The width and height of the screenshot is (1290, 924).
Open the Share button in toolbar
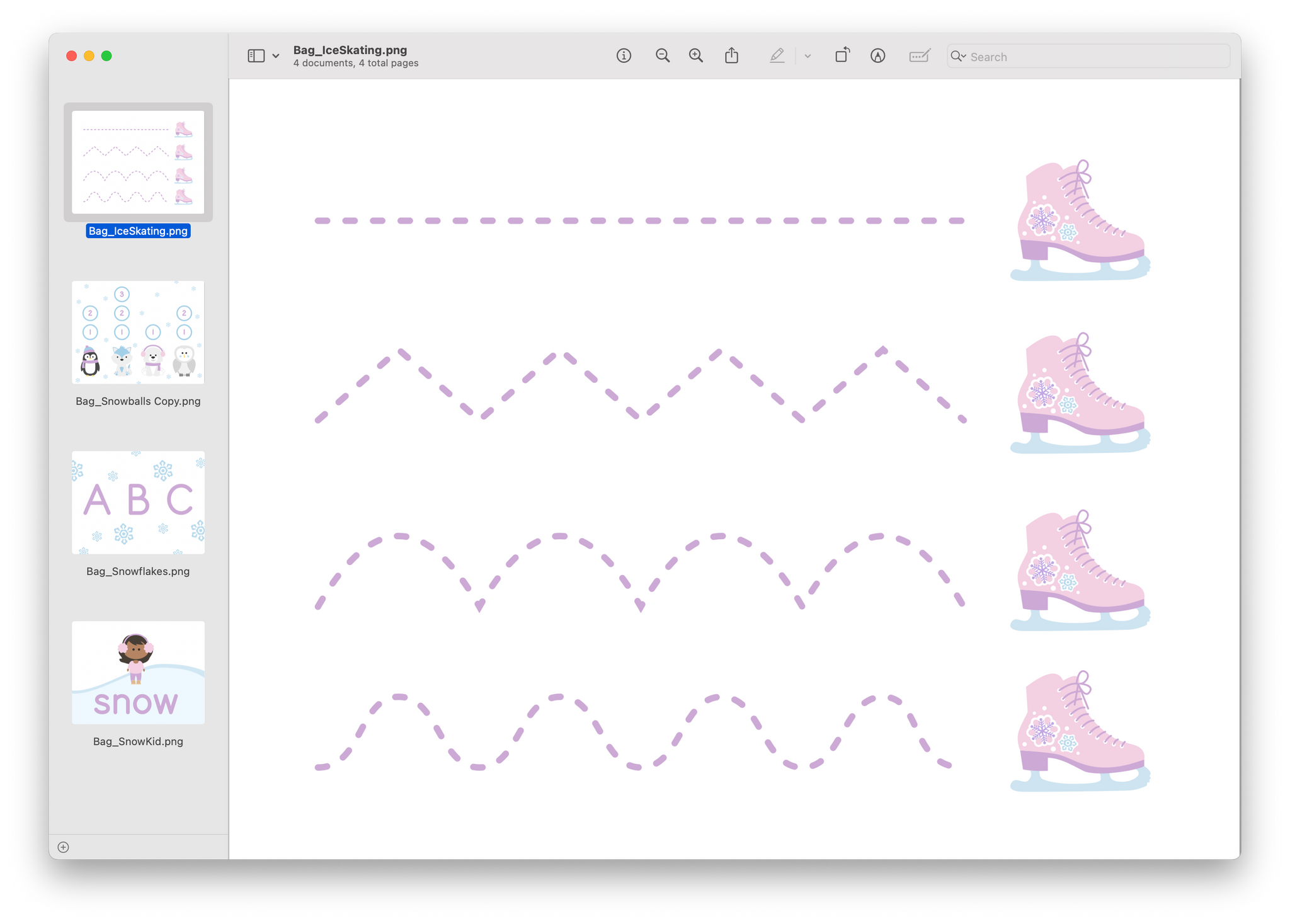(x=731, y=56)
